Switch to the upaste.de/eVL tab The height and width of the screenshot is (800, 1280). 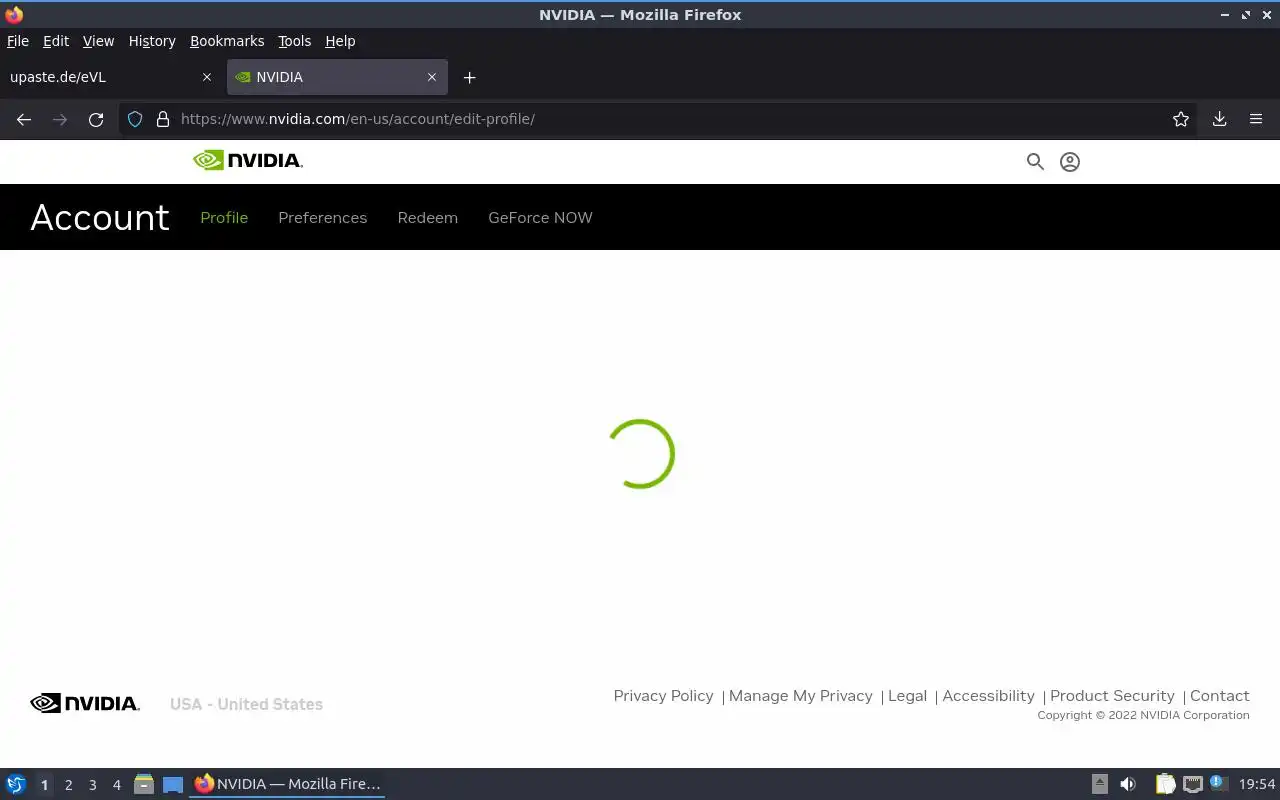112,77
